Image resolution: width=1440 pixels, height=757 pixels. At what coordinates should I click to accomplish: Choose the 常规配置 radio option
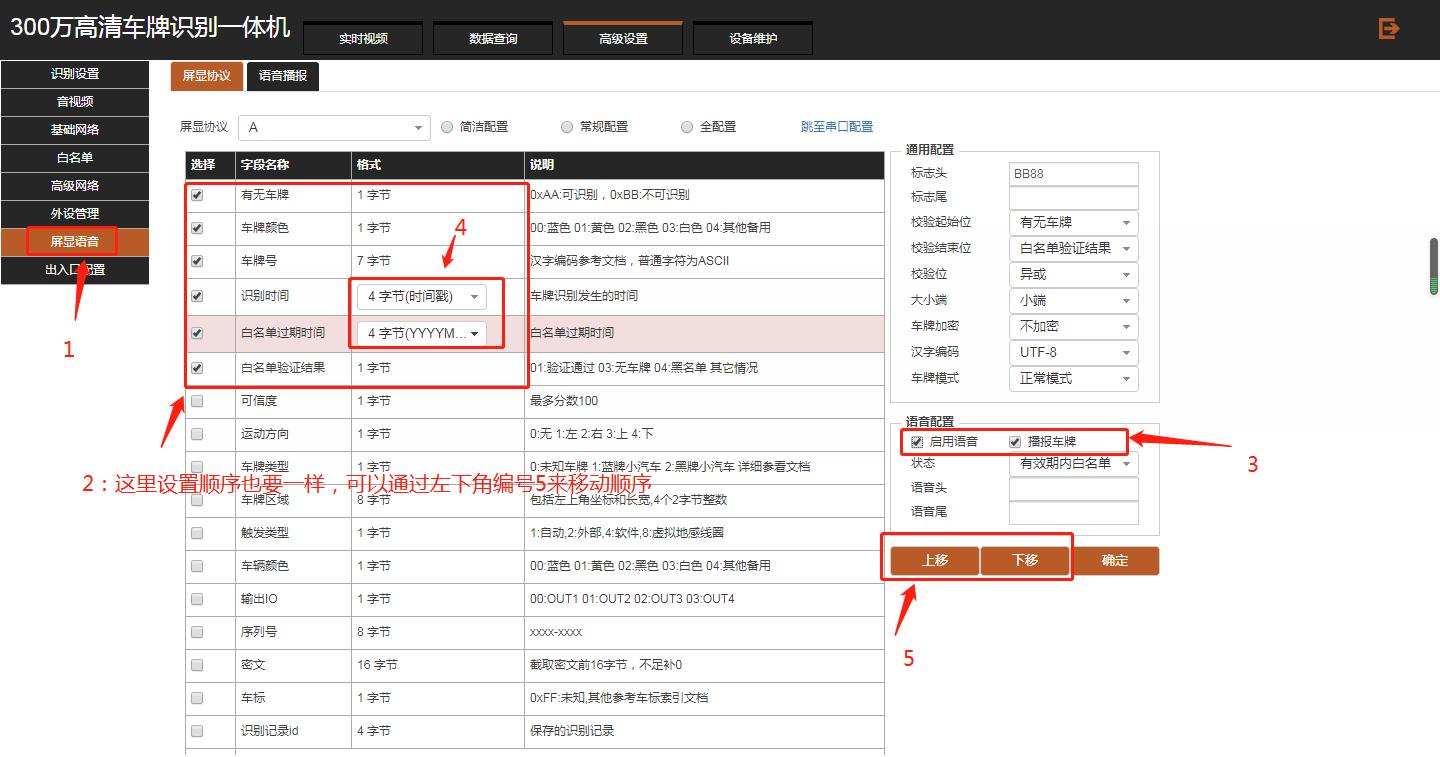pyautogui.click(x=567, y=127)
